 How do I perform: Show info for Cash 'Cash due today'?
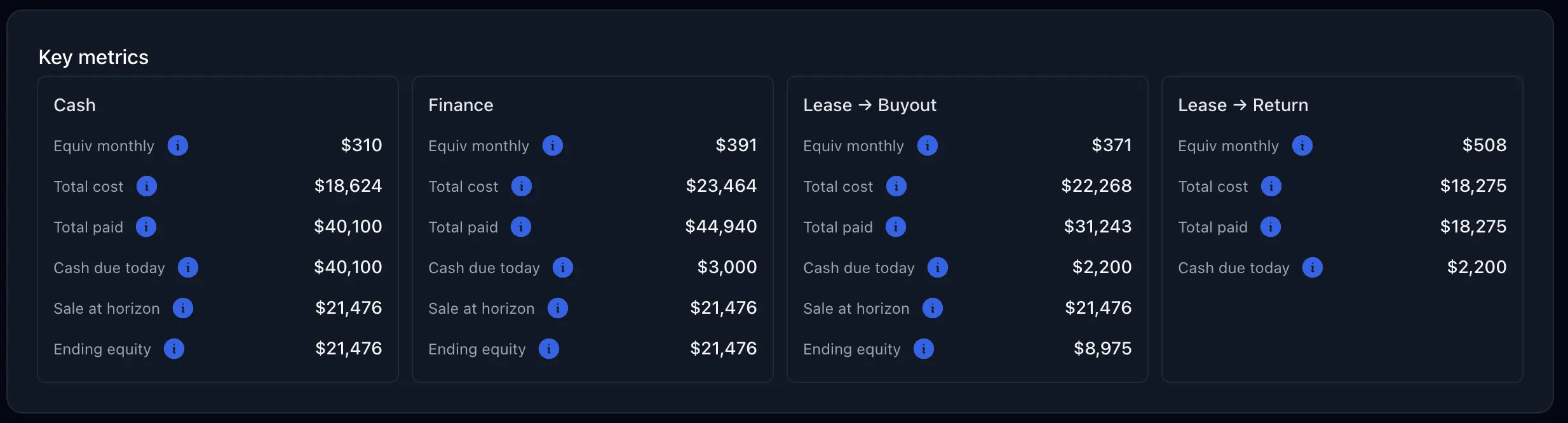(x=188, y=267)
